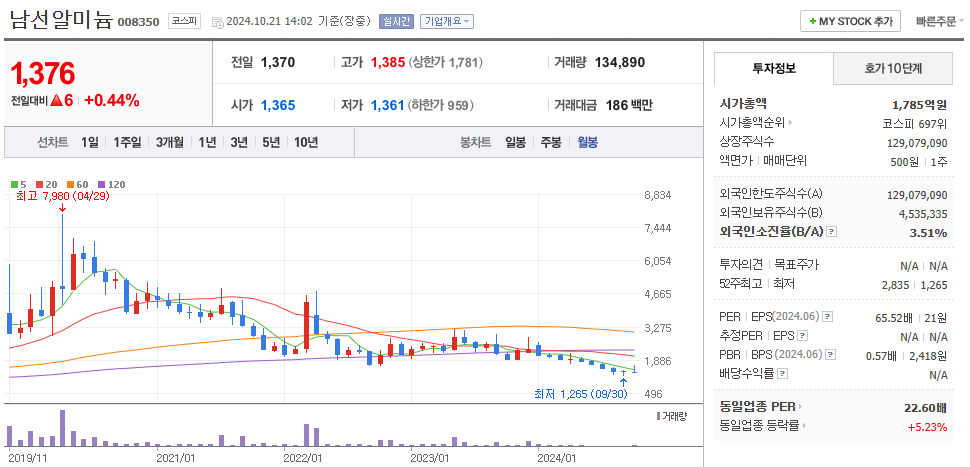Show the 일봉 daily candle chart
The image size is (970, 467).
pos(515,142)
